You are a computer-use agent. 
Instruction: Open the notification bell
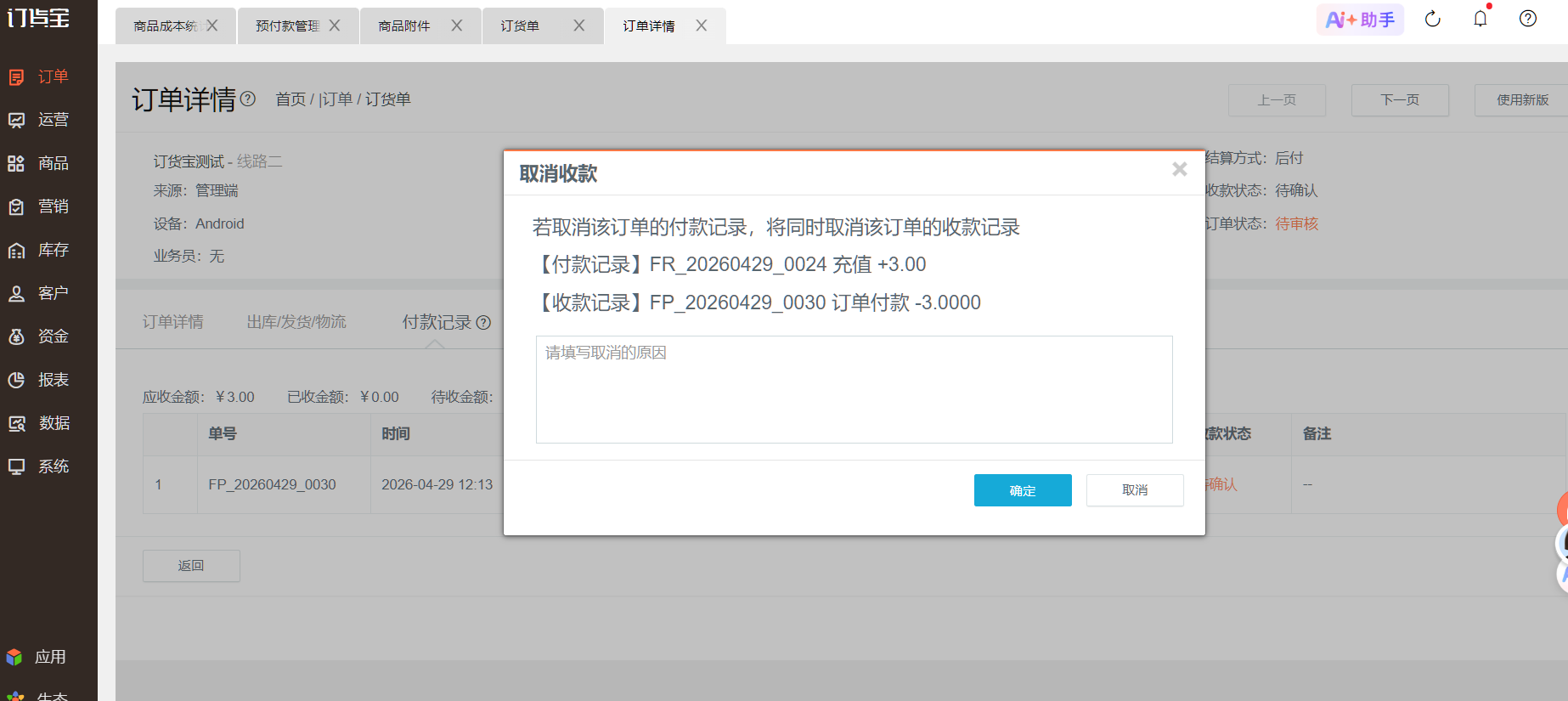pos(1481,19)
